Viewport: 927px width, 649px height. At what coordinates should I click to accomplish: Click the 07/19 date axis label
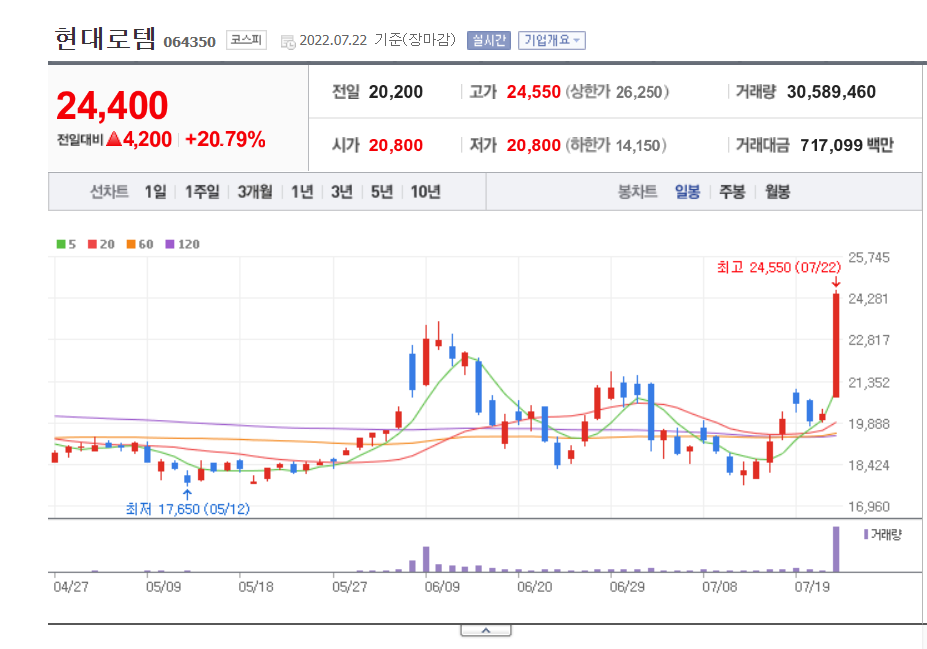click(812, 587)
